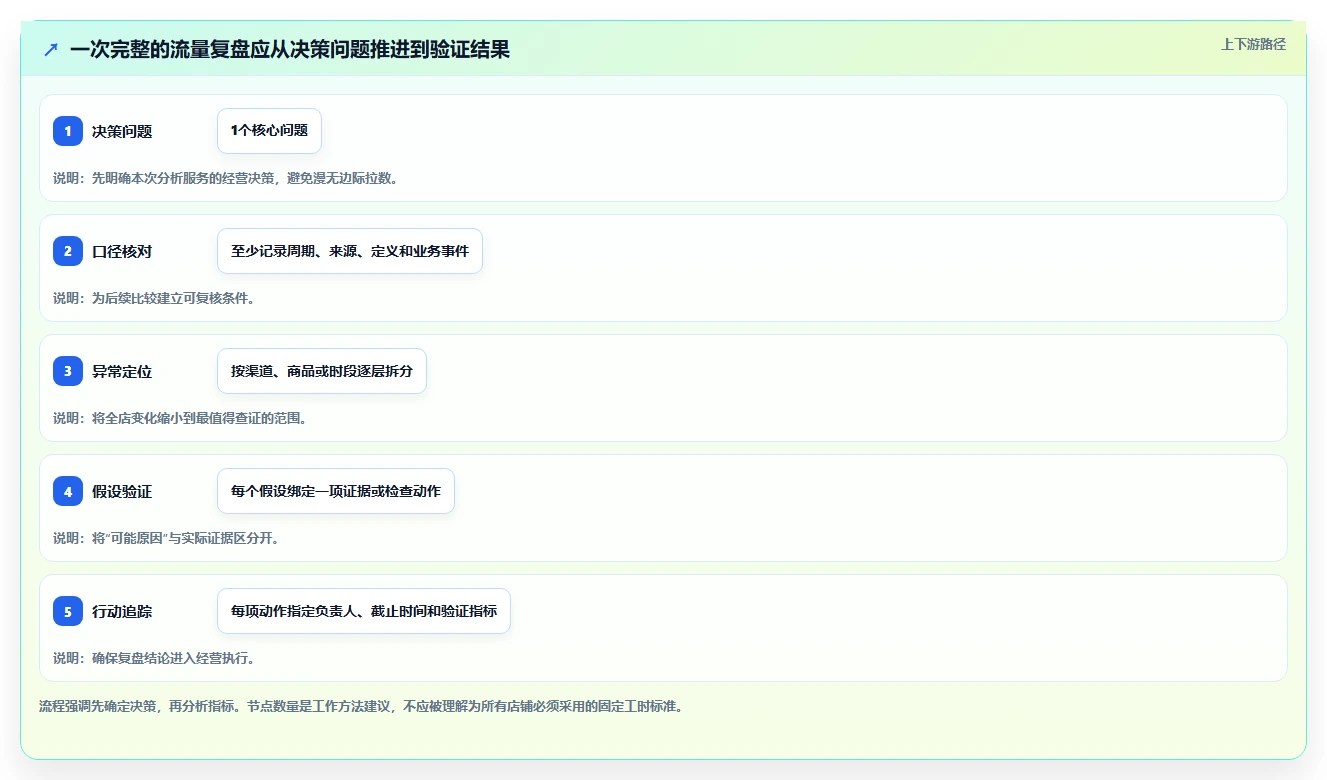Click the step number 1 badge

(68, 131)
